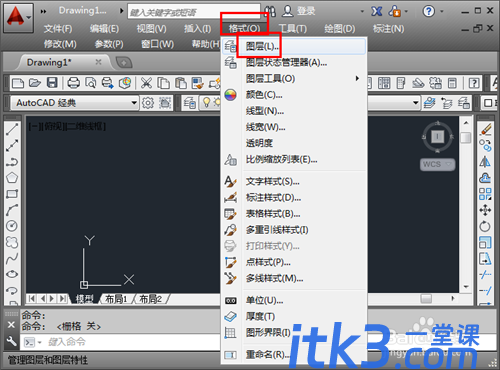Viewport: 500px width, 370px height.
Task: Save the drawing with floppy icon
Action: [x=52, y=83]
